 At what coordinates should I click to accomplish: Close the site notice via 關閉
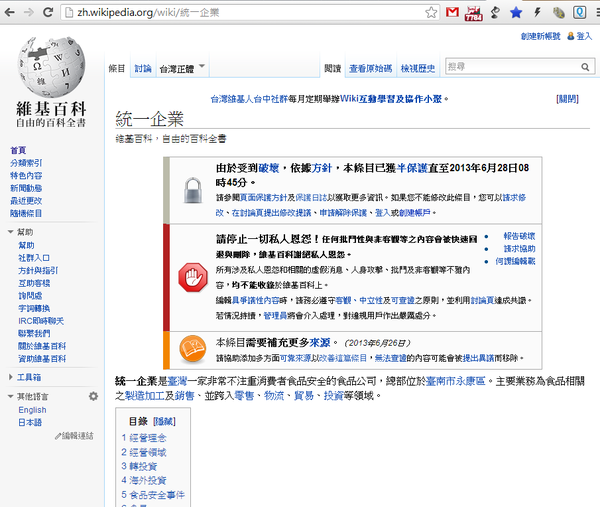point(567,99)
